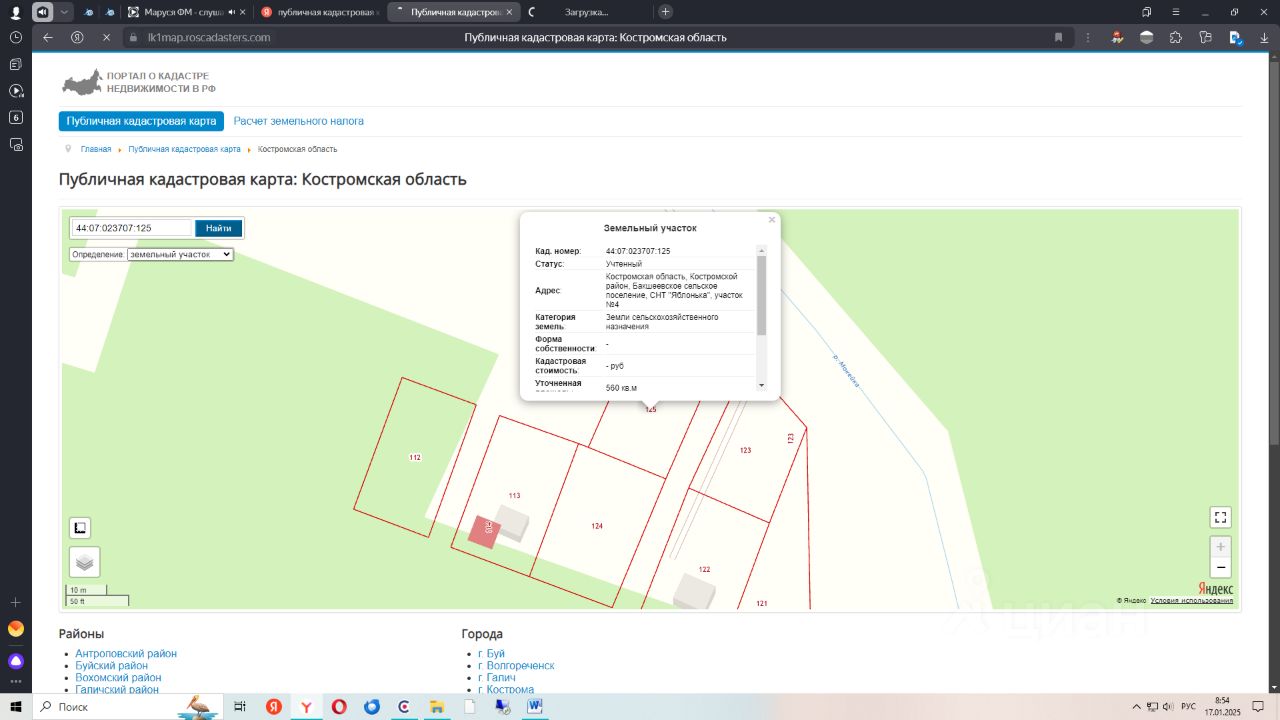Viewport: 1280px width, 720px height.
Task: Switch to the Маруся ФМ browser tab
Action: (x=186, y=12)
